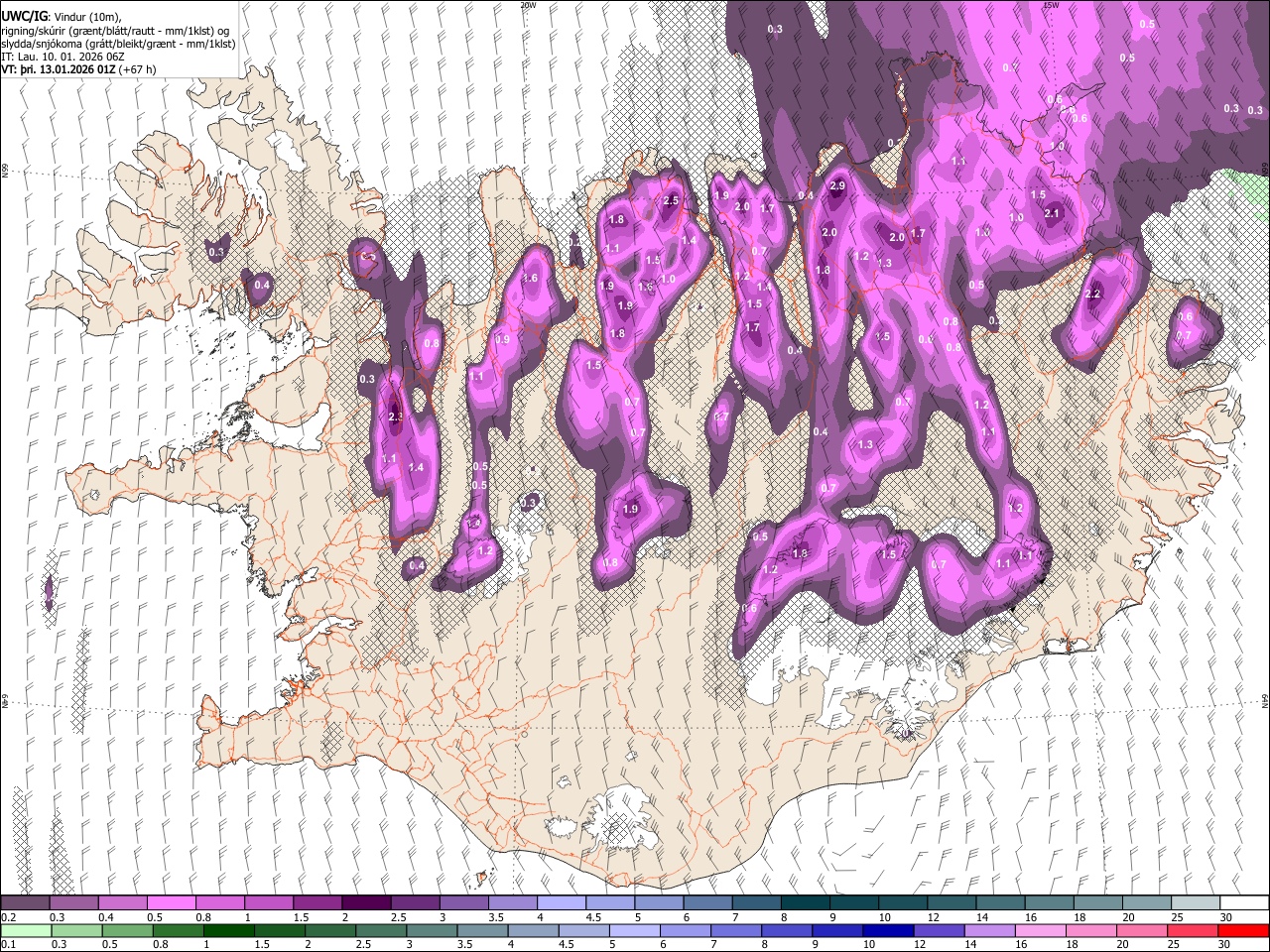Screen dimensions: 1270x952
Task: Click the 'UWC/IG: Vindur (10m)' title text
Action: pyautogui.click(x=60, y=17)
